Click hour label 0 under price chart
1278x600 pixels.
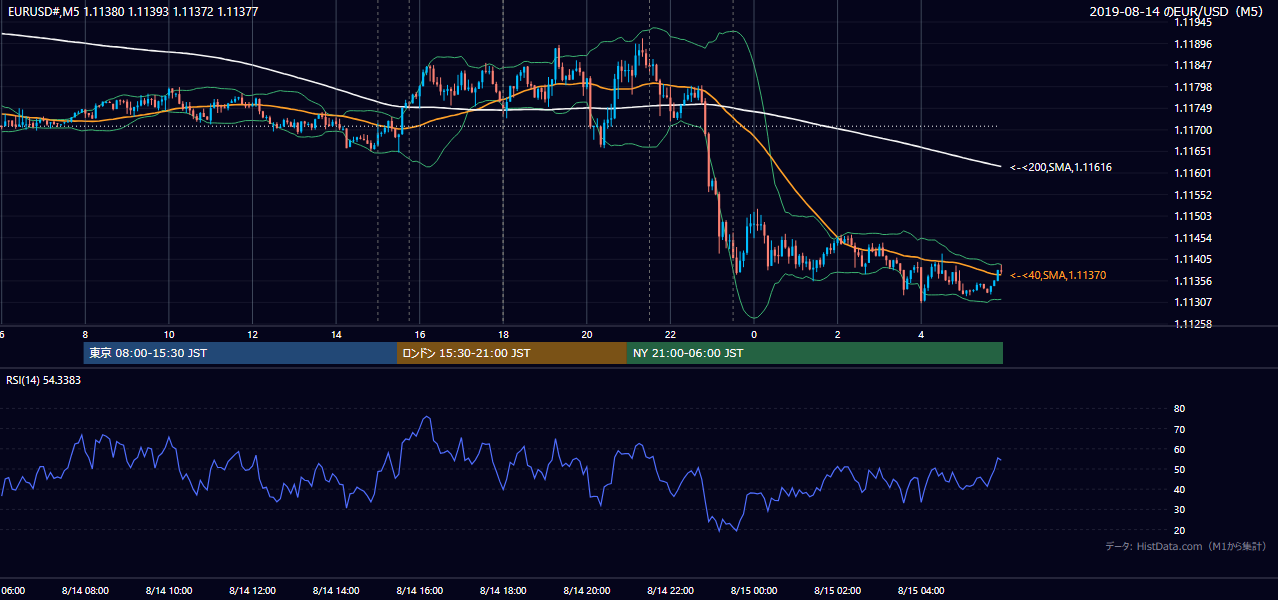[754, 335]
